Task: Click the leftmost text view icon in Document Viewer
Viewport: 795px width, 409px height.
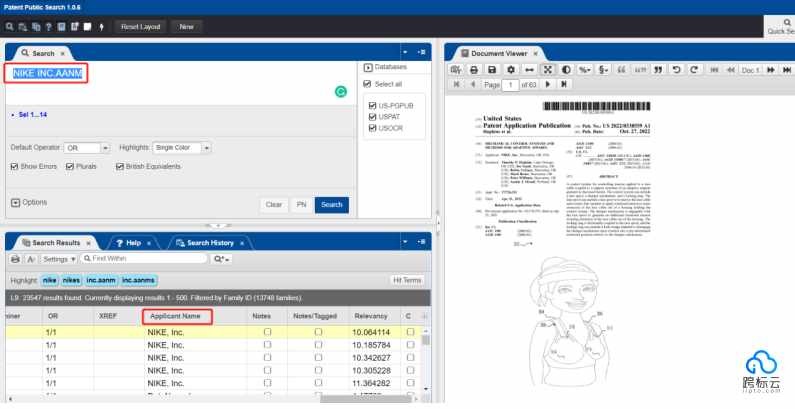Action: coord(455,70)
